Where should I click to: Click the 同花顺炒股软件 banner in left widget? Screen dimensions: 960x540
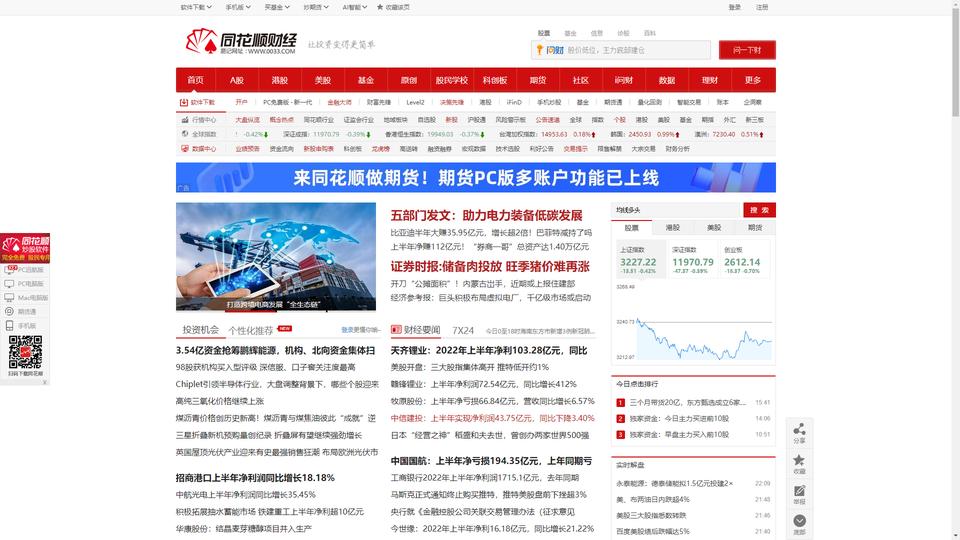pos(25,248)
